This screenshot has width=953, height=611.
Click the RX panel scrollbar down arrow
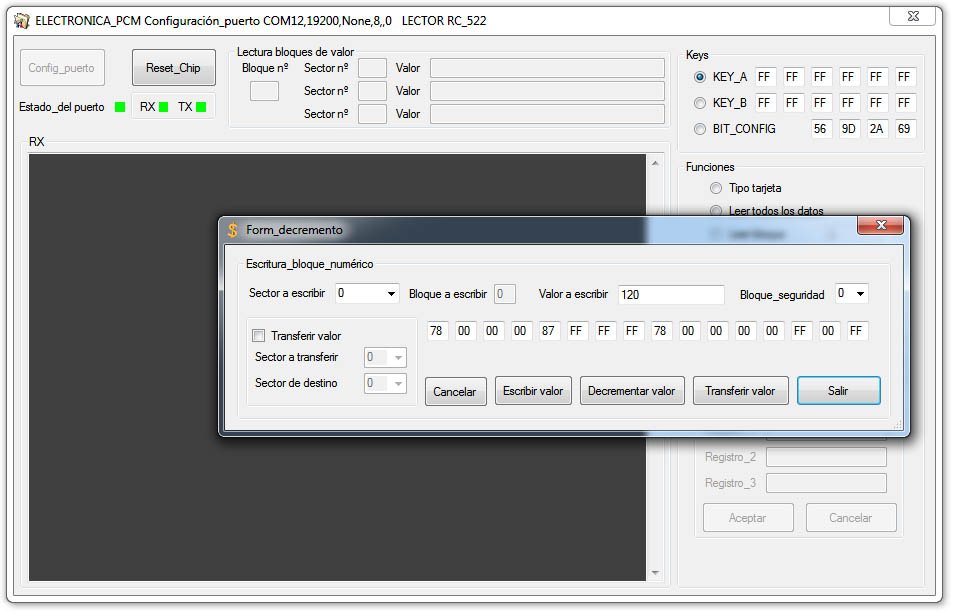[x=655, y=573]
